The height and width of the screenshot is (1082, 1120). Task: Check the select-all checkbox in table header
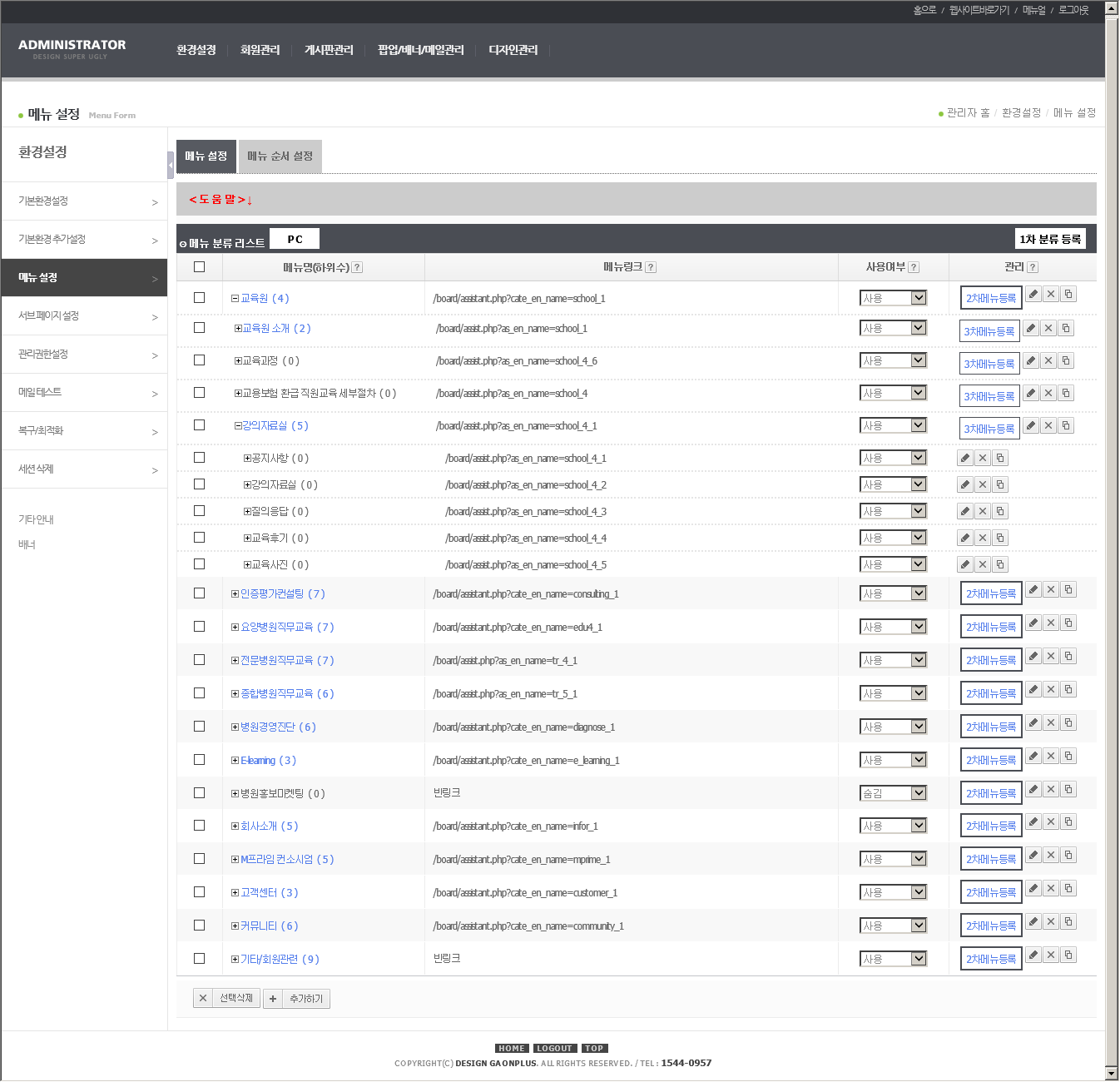coord(199,267)
